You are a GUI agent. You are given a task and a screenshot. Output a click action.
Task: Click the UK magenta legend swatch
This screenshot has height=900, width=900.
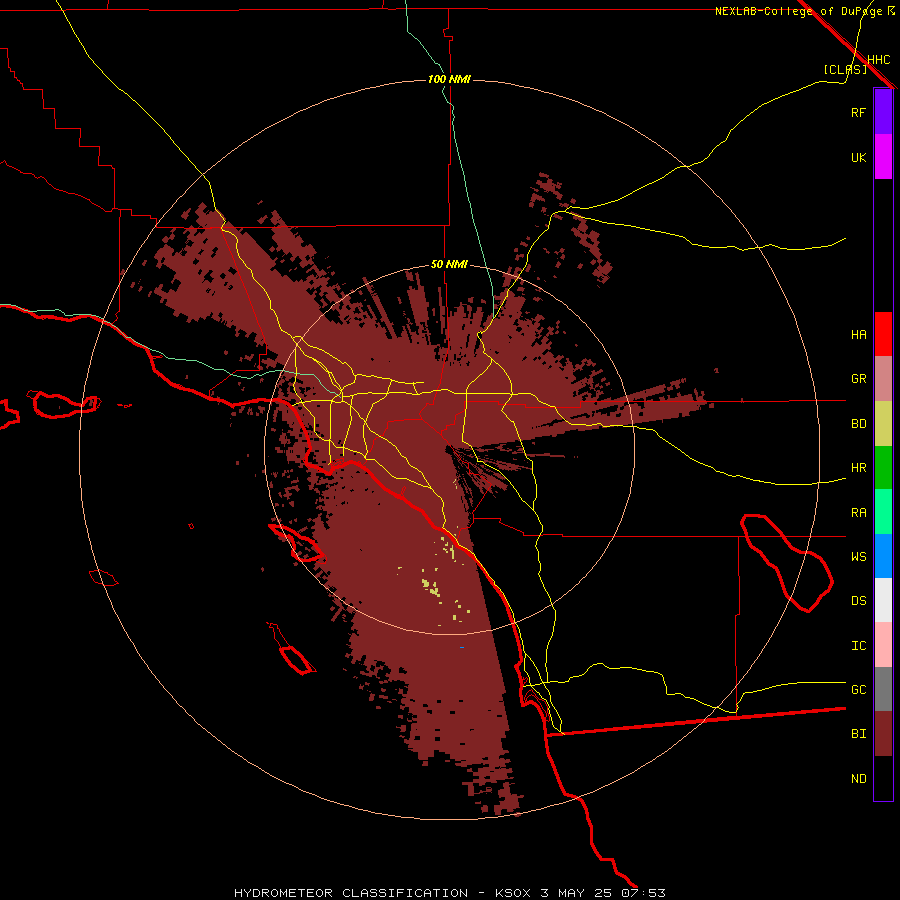coord(883,157)
